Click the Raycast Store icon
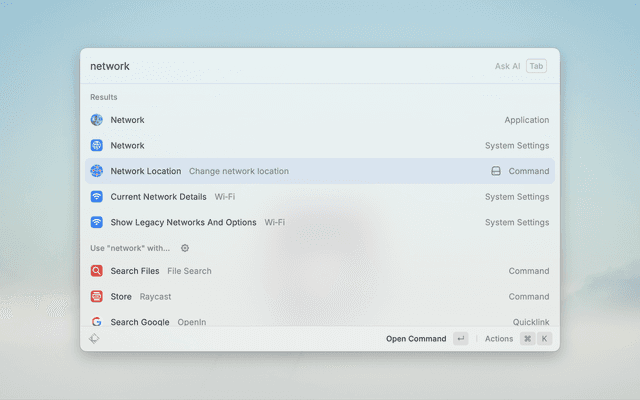The width and height of the screenshot is (640, 400). (x=97, y=297)
